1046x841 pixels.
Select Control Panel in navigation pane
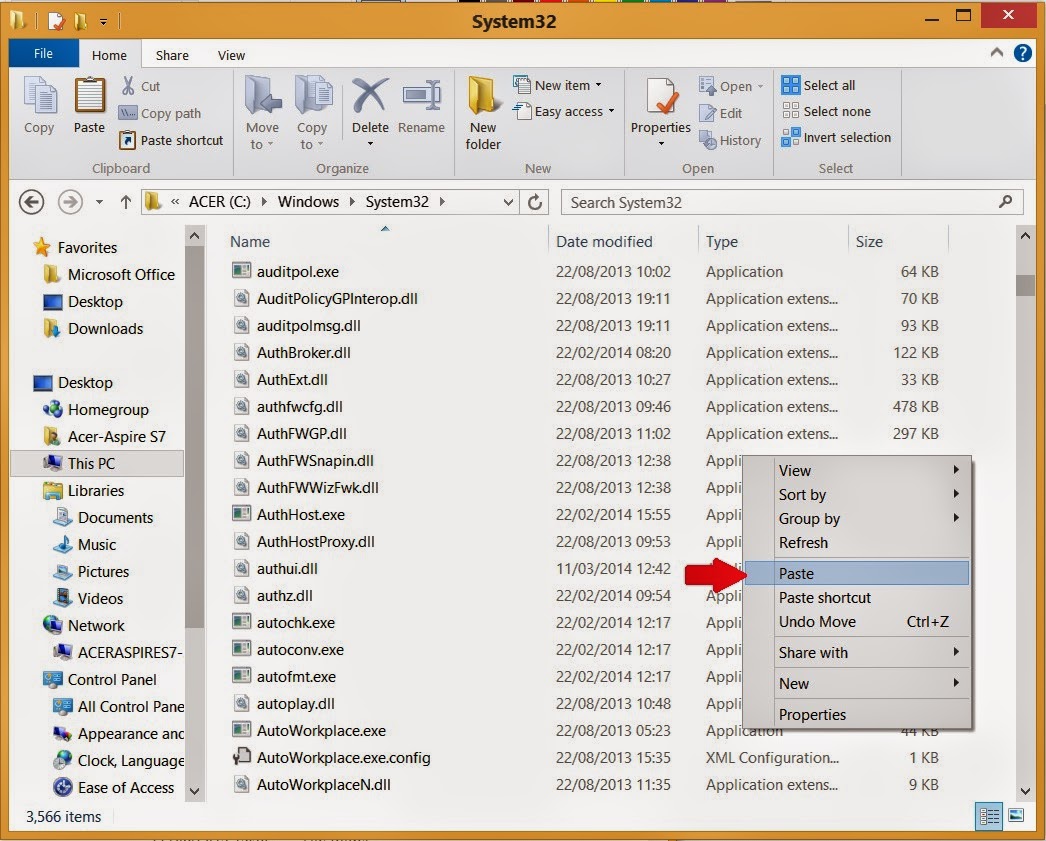[x=100, y=680]
